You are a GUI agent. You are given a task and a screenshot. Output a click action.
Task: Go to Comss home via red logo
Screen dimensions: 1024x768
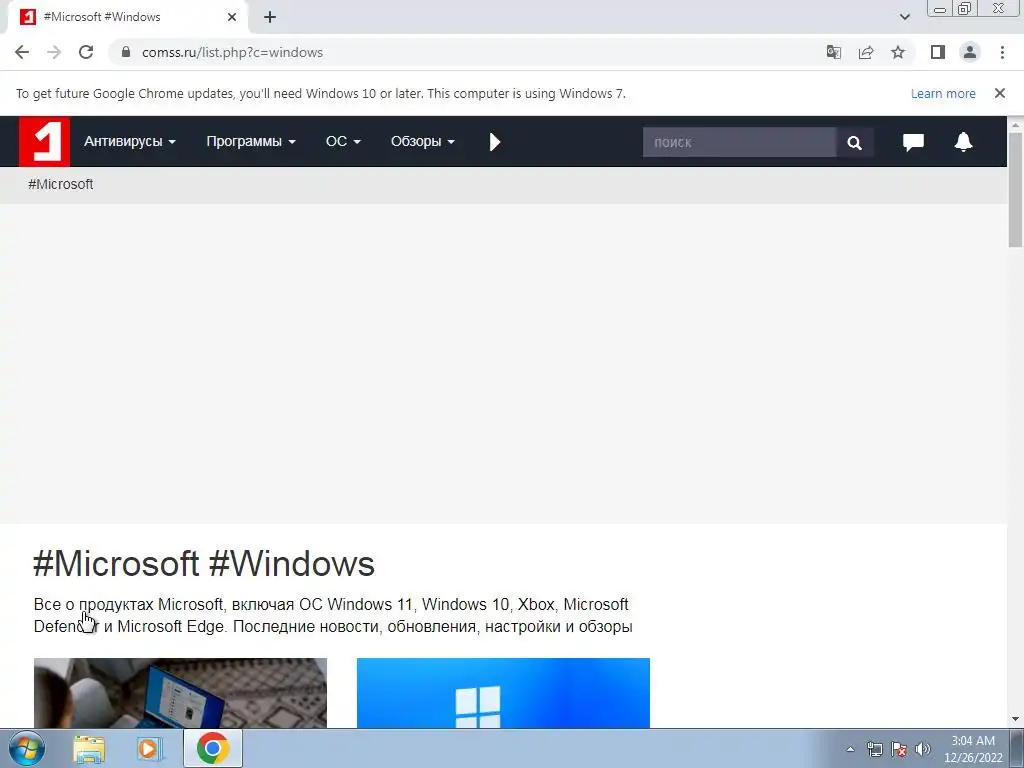pos(44,142)
